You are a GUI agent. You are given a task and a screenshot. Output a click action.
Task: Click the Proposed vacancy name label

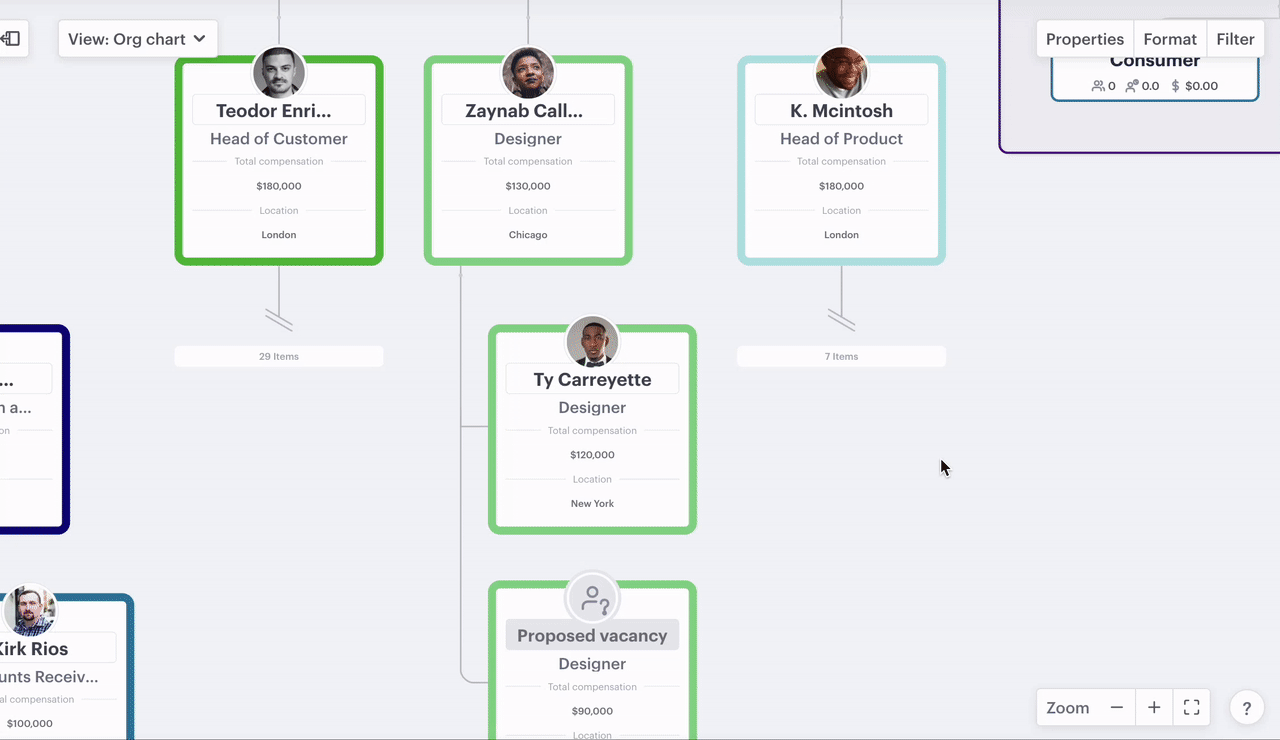point(592,636)
